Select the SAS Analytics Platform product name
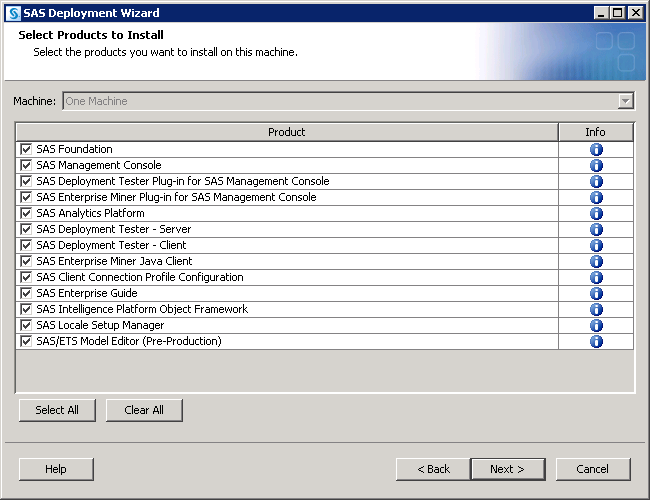650x500 pixels. 90,213
